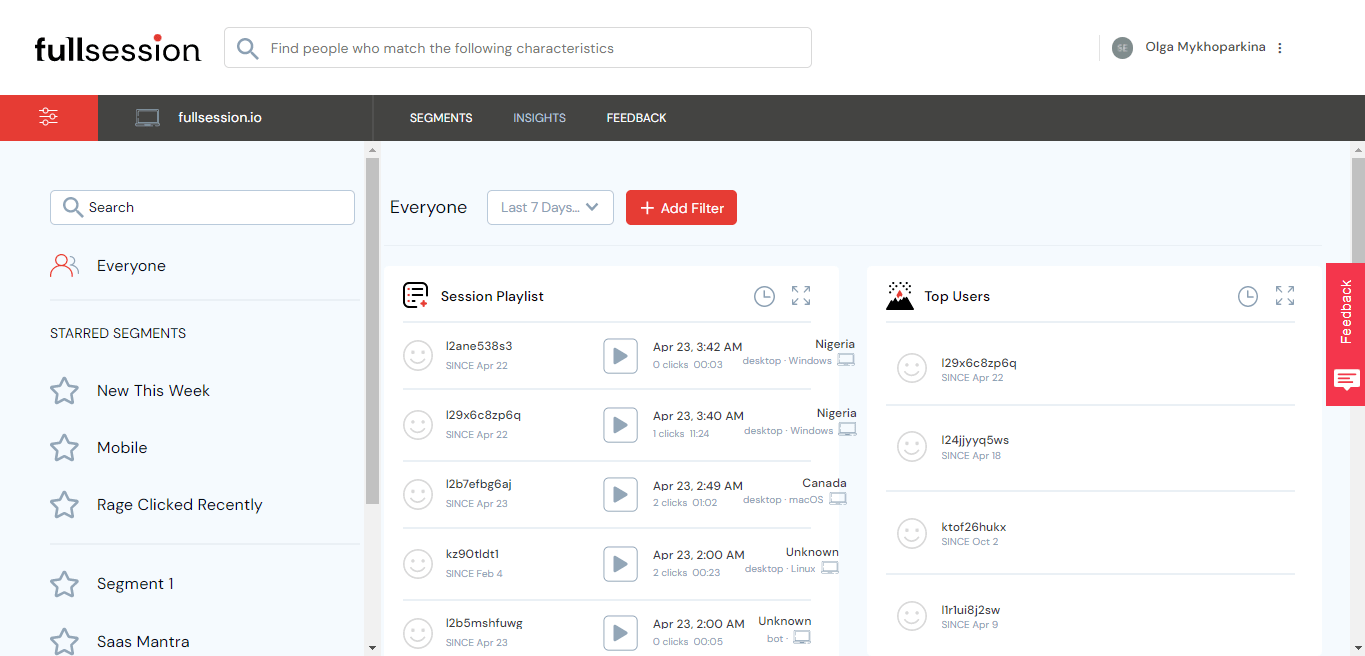Select the Everyone segment in sidebar

[131, 266]
